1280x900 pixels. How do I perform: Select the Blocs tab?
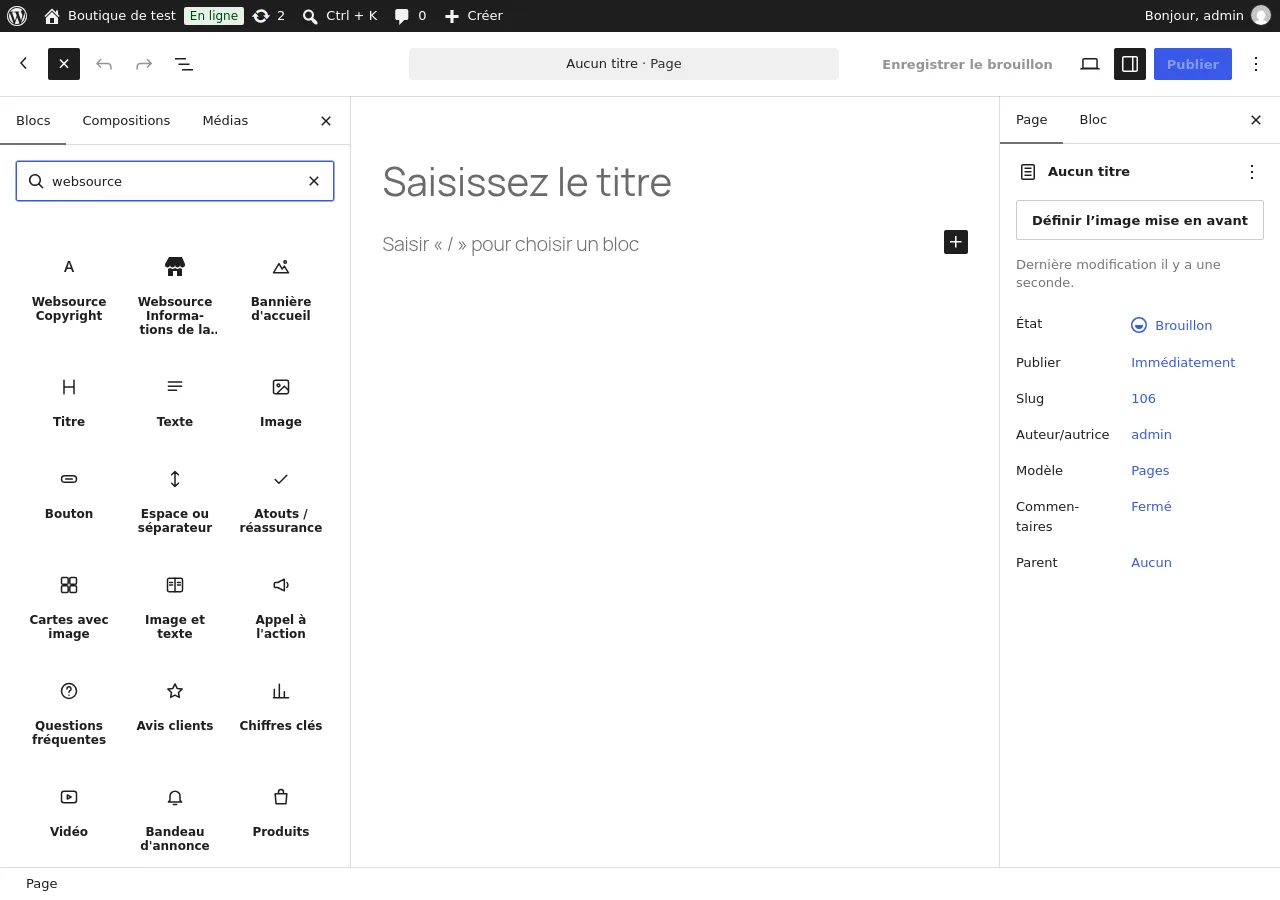click(33, 120)
